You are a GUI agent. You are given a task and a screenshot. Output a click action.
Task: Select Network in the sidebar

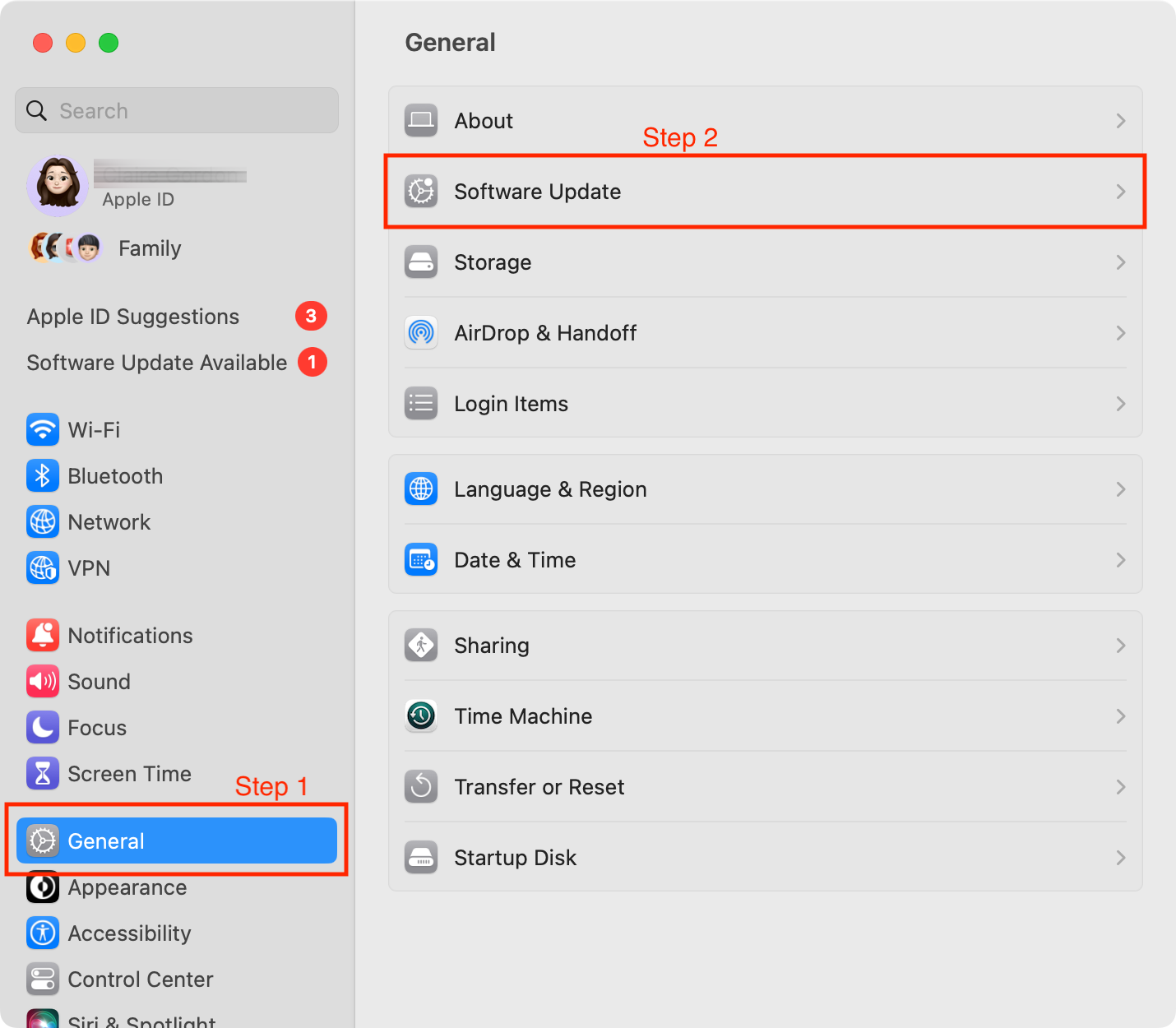point(109,522)
